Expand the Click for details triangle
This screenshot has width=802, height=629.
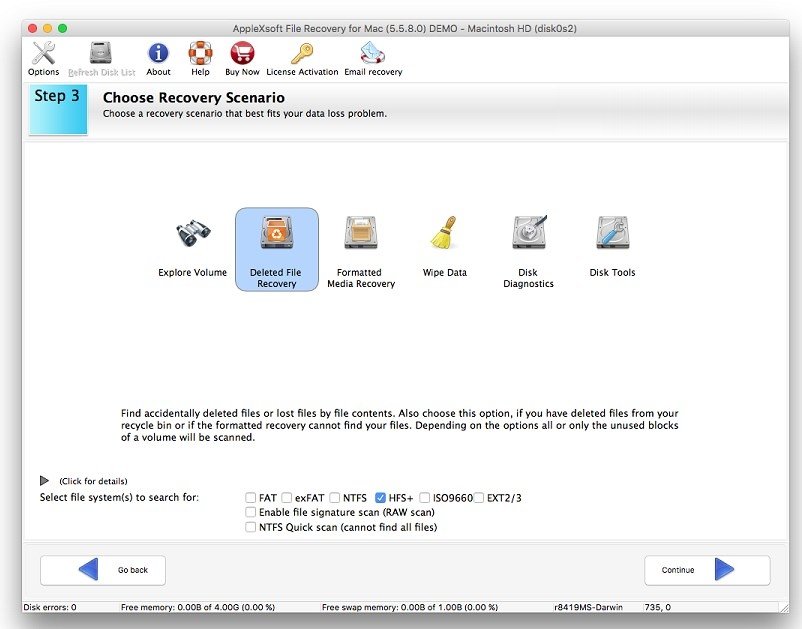[44, 481]
